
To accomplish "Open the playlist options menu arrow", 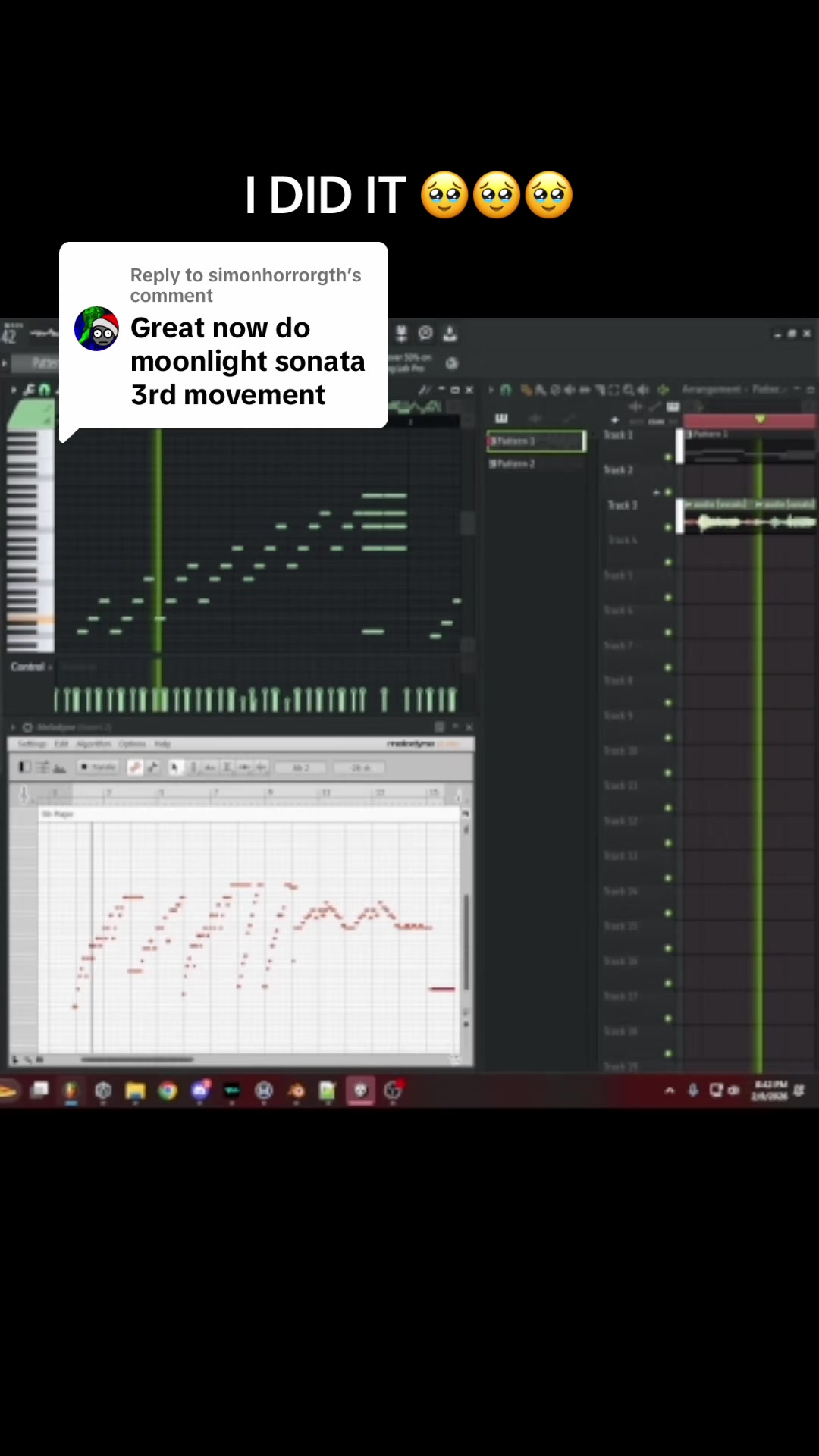I will pyautogui.click(x=491, y=389).
